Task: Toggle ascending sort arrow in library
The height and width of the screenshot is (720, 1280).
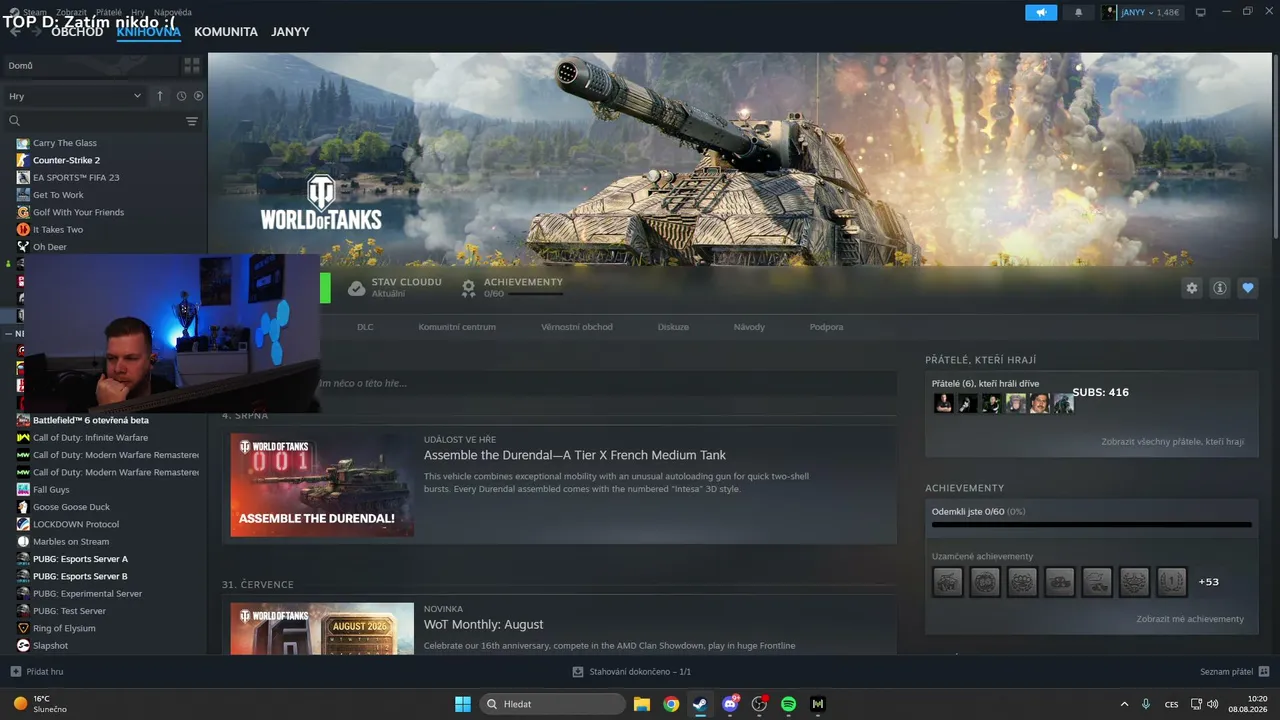Action: (160, 96)
